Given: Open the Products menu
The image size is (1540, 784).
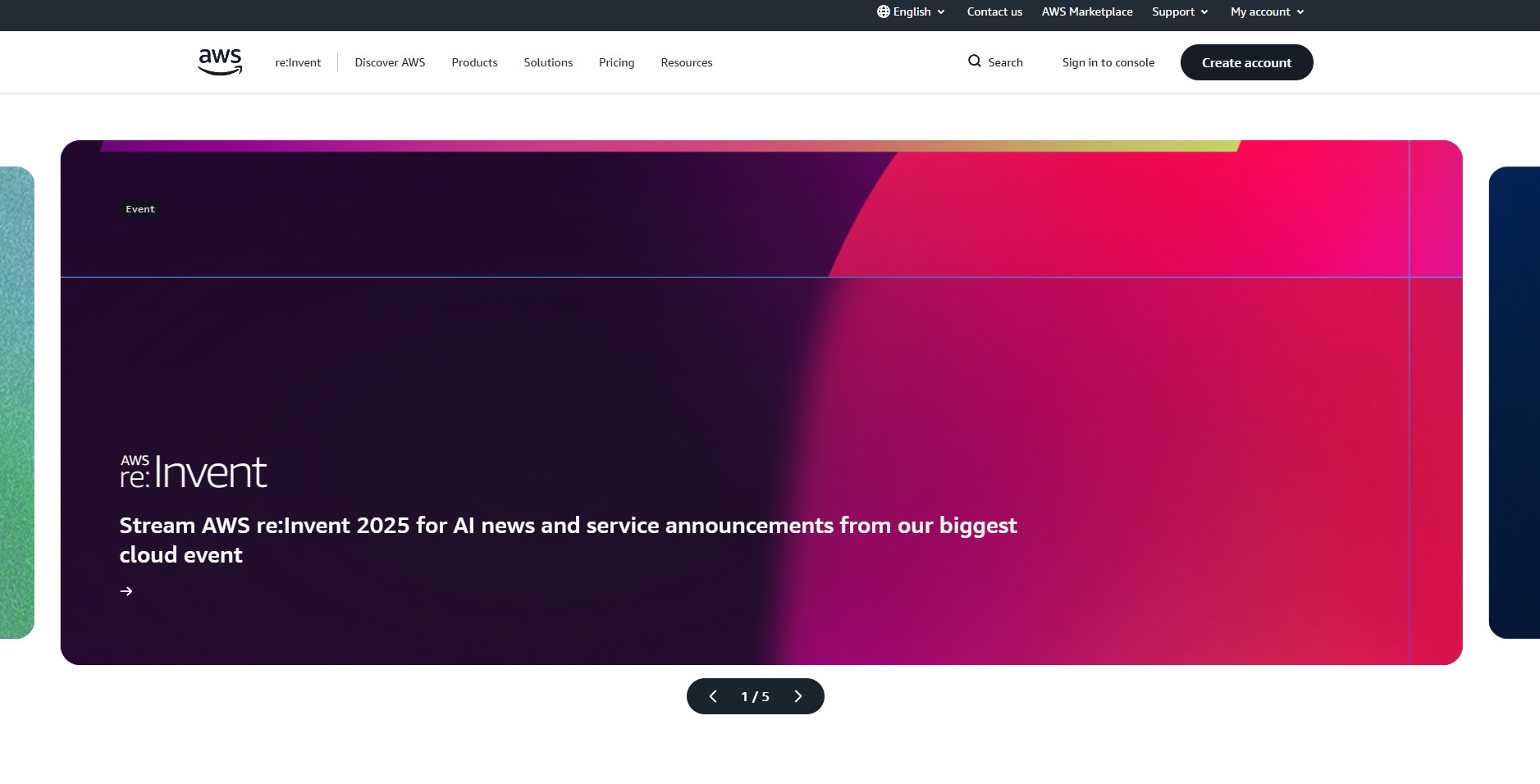Looking at the screenshot, I should tap(474, 62).
